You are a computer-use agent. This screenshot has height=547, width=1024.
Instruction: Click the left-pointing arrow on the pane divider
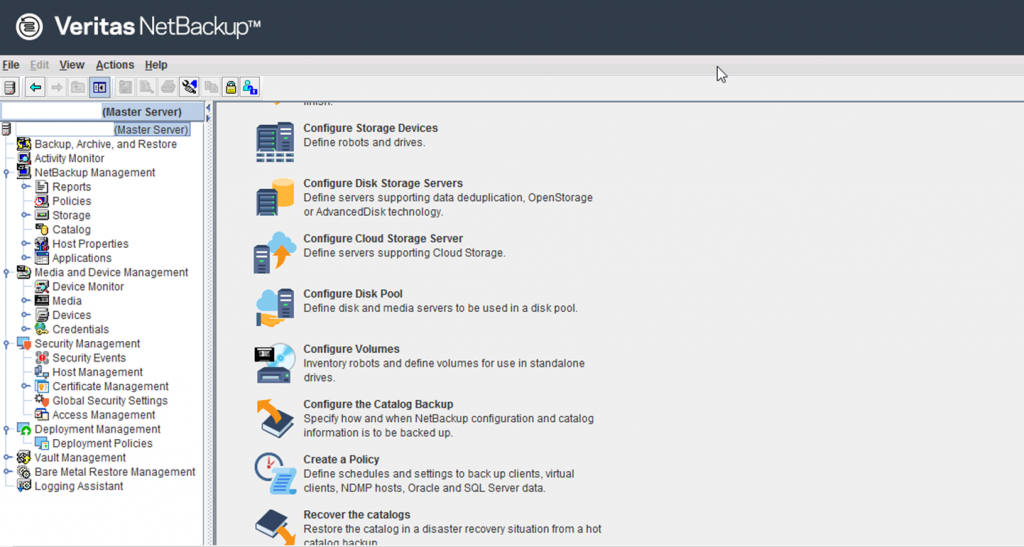click(208, 108)
